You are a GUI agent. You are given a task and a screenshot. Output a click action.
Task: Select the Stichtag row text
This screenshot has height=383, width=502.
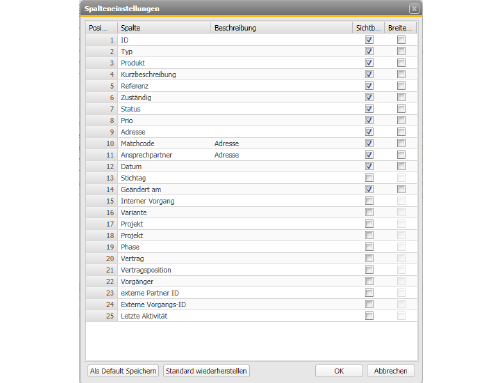(133, 178)
